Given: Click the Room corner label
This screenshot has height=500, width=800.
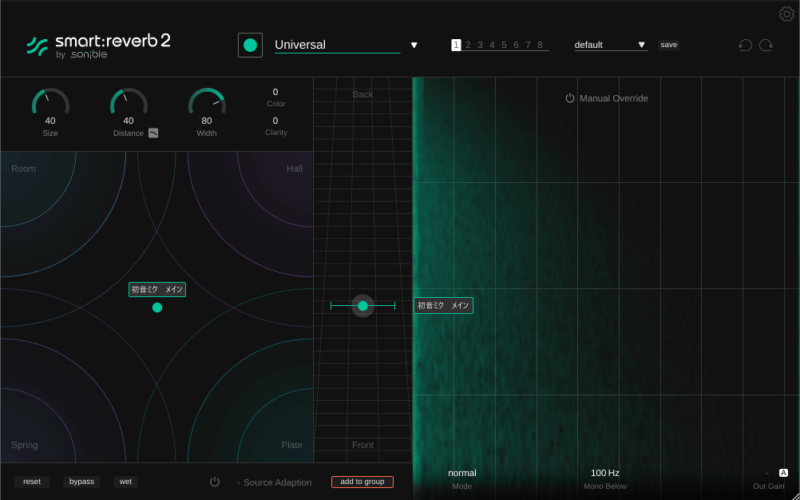Looking at the screenshot, I should [x=23, y=169].
